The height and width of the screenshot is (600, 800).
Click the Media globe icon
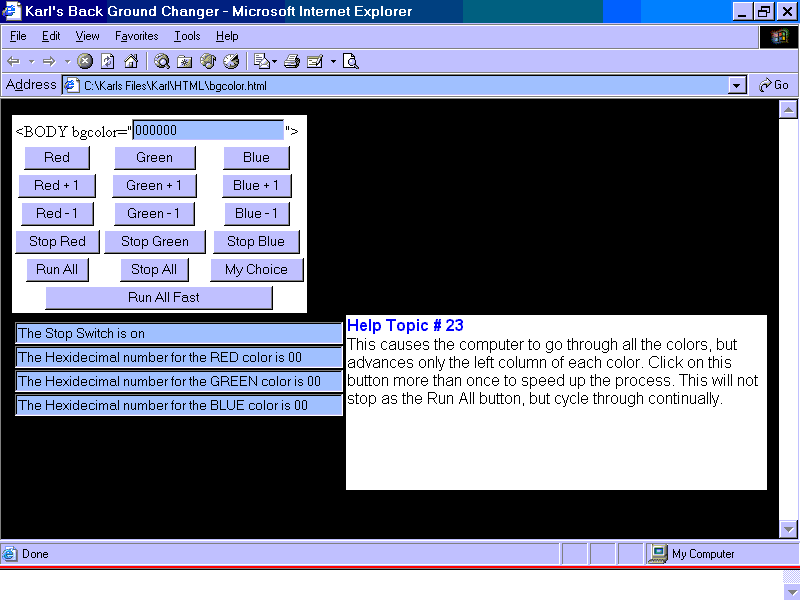[208, 61]
